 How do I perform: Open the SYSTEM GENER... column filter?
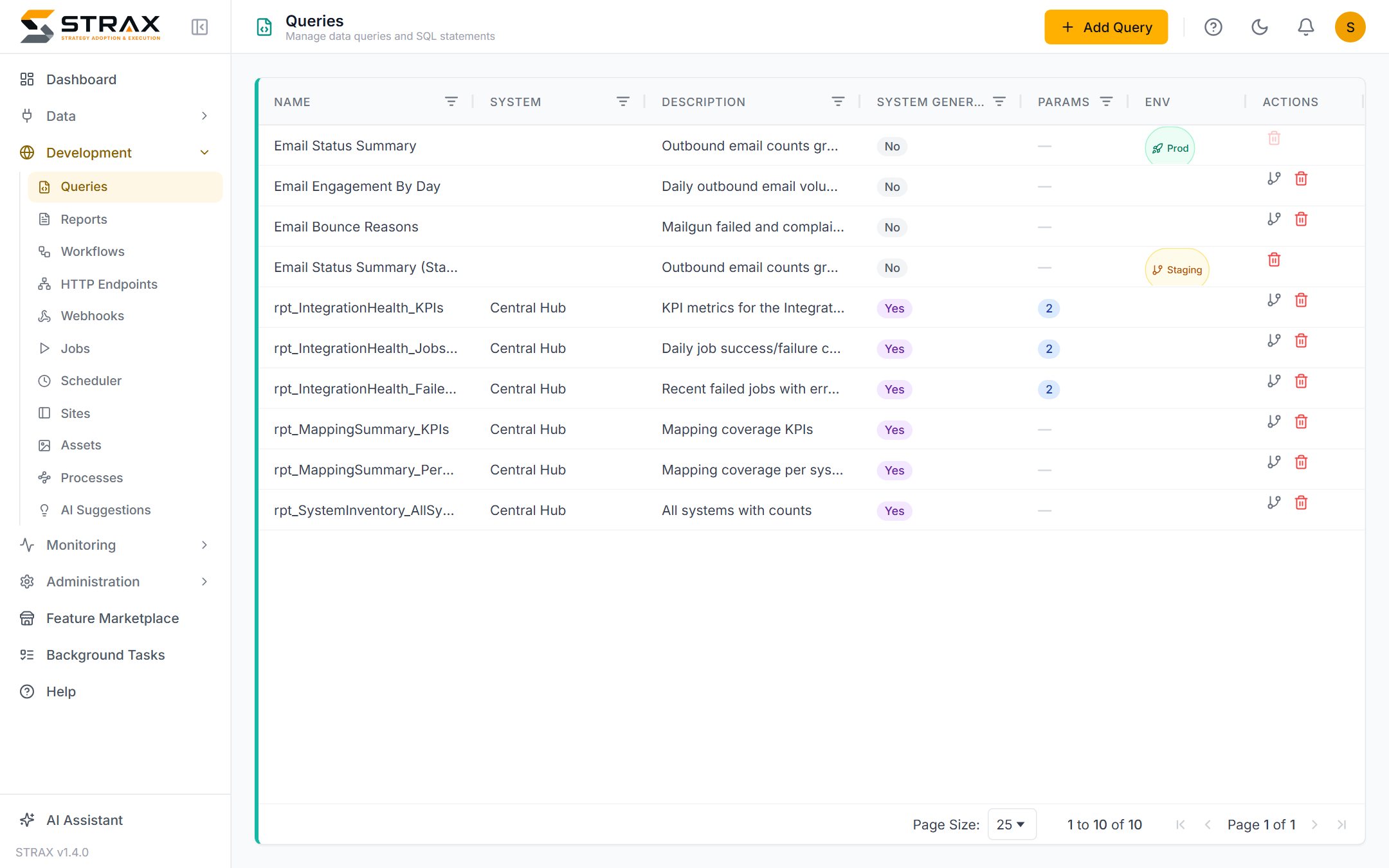[x=999, y=102]
